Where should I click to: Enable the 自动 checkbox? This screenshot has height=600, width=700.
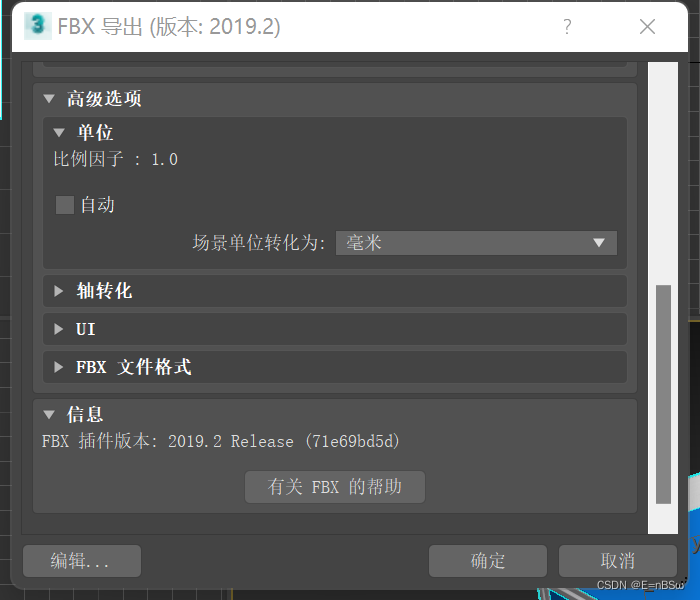65,205
